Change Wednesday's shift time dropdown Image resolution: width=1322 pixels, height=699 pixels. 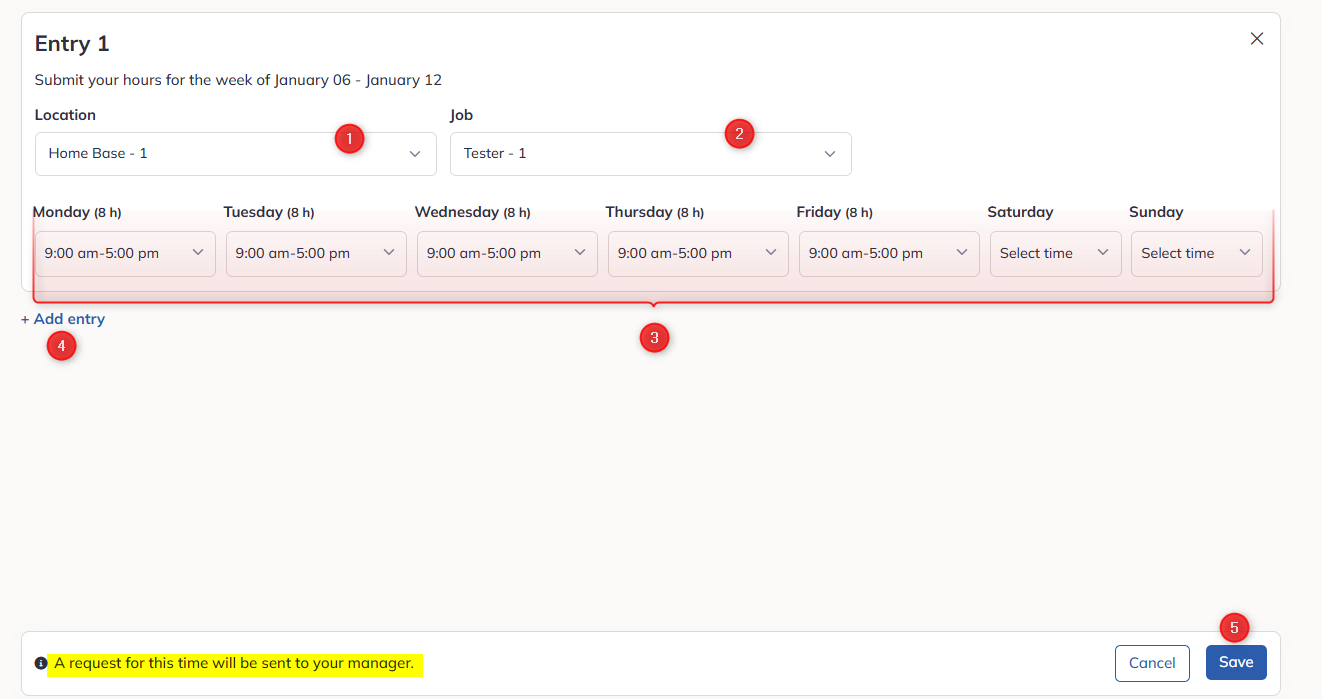[507, 254]
